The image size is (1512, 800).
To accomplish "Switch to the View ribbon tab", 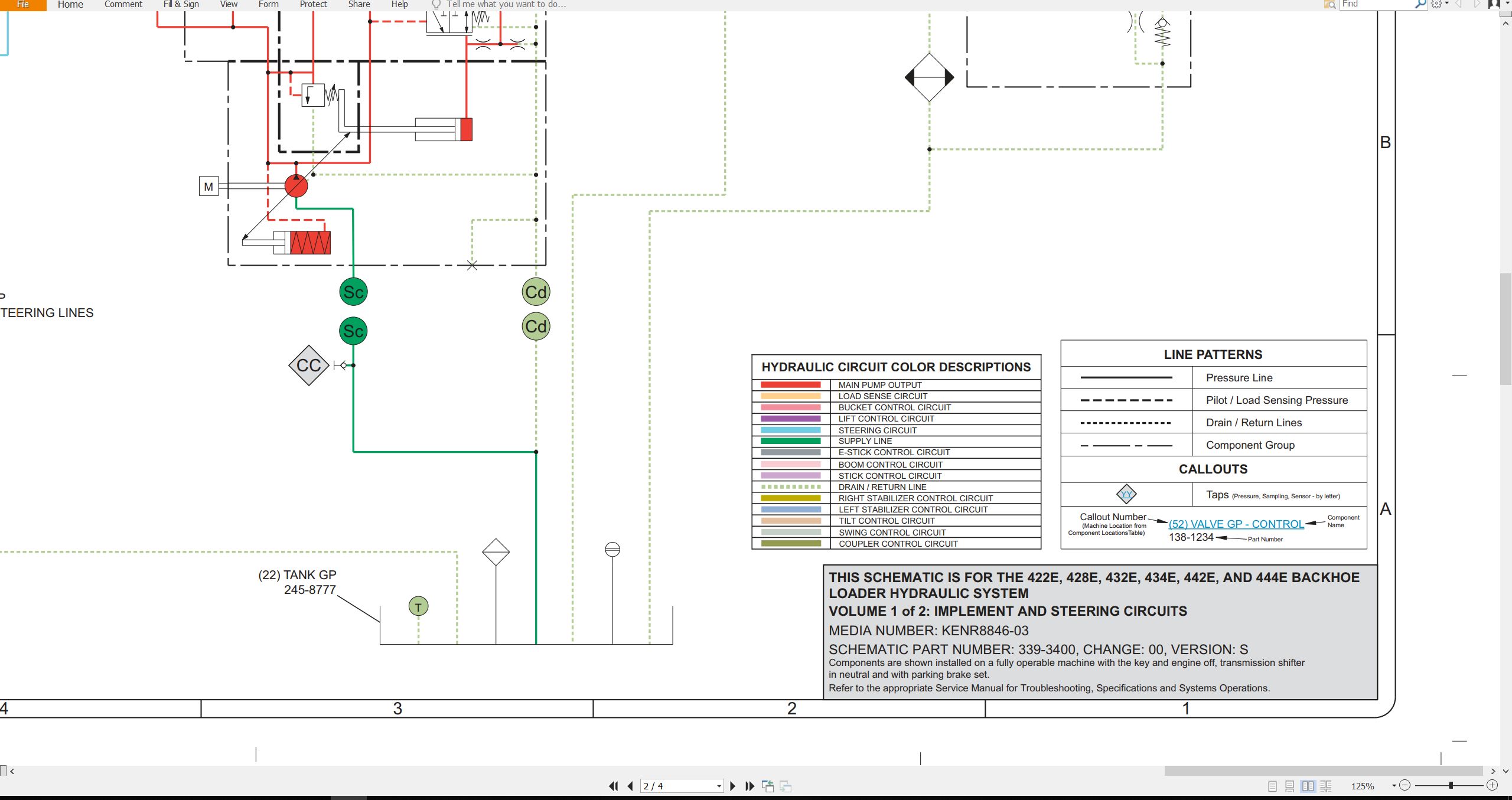I will [229, 4].
